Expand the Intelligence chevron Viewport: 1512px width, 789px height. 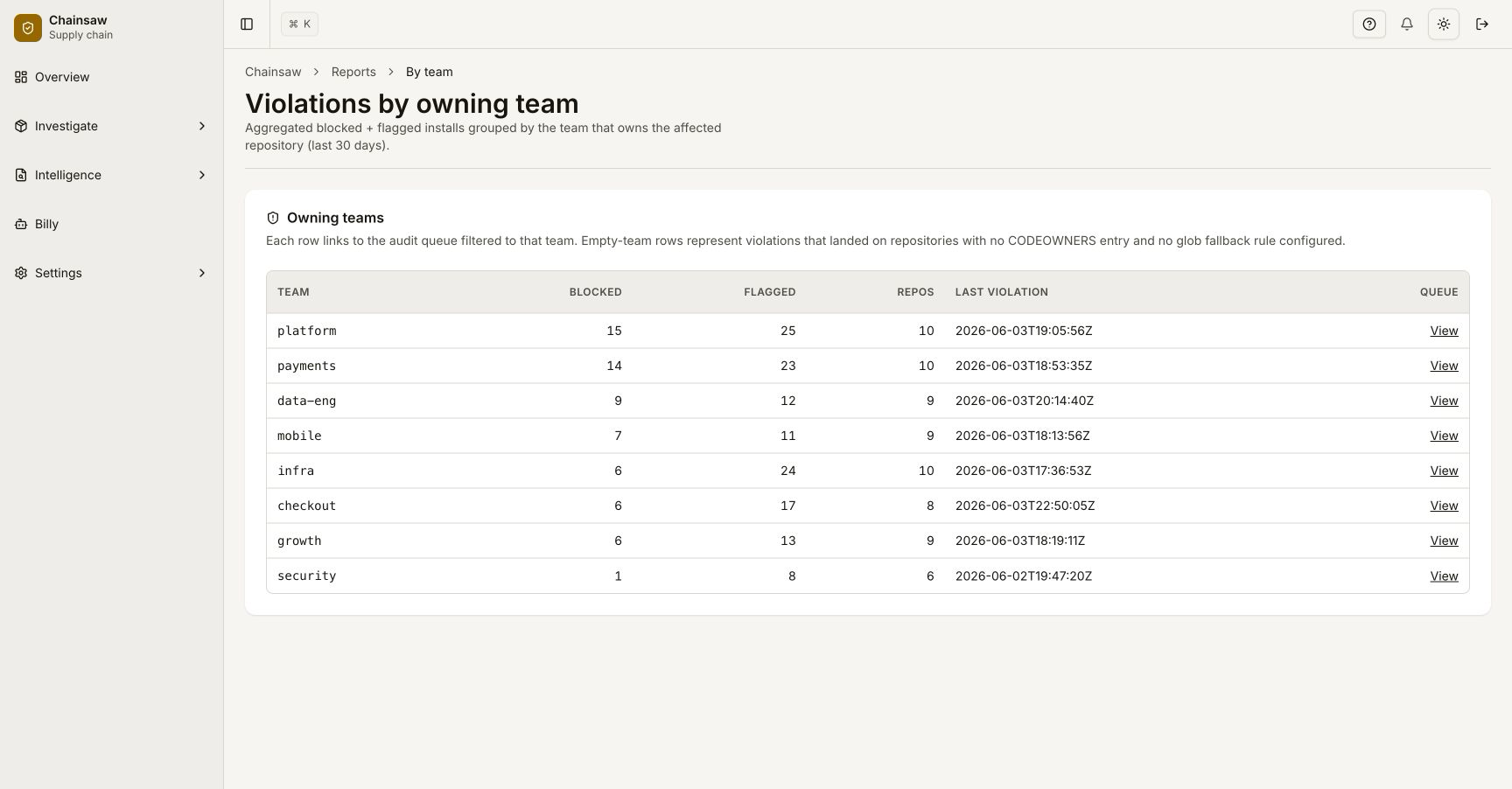point(202,175)
